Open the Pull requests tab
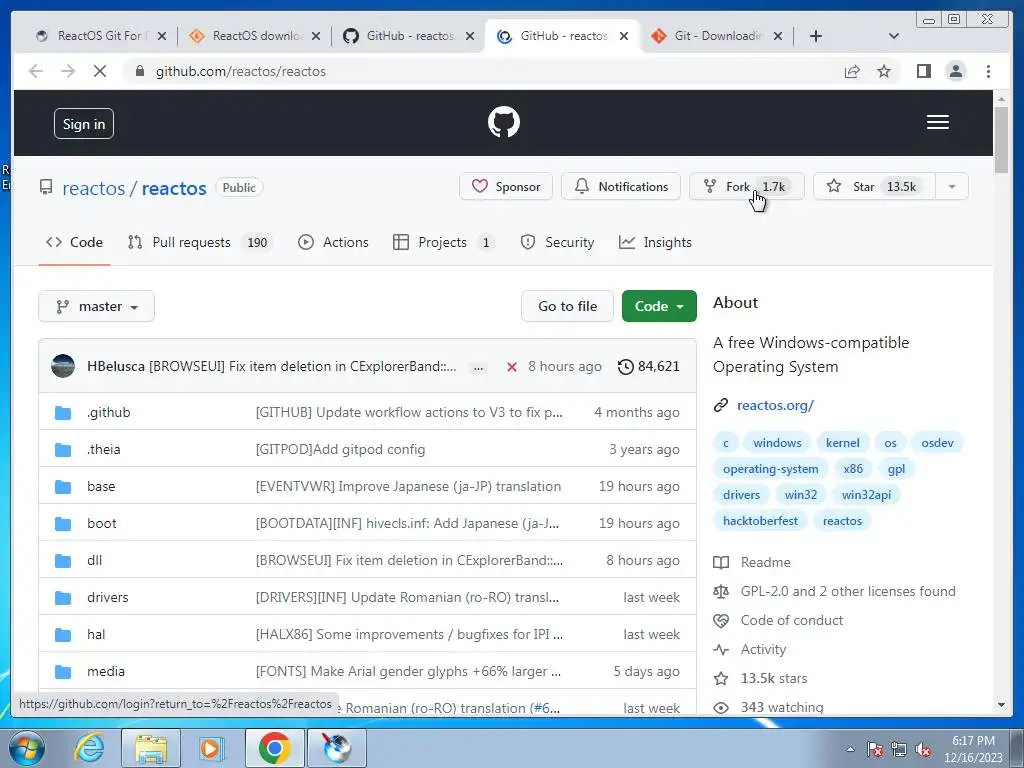 coord(199,242)
